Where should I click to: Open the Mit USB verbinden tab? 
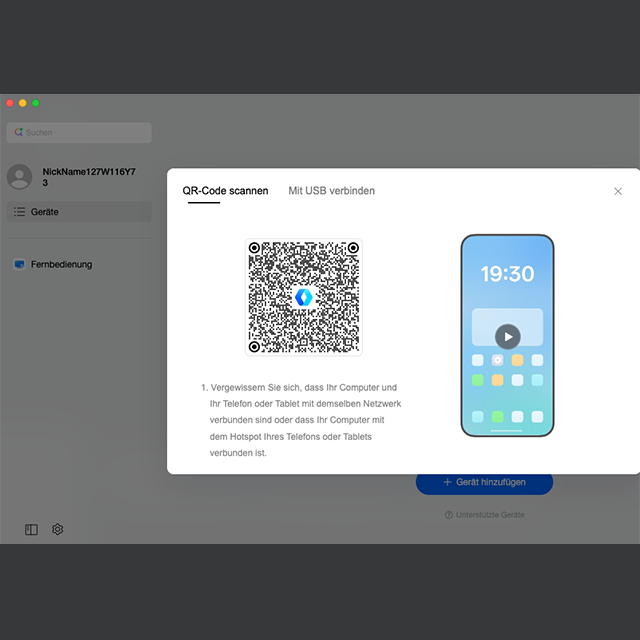(x=331, y=191)
